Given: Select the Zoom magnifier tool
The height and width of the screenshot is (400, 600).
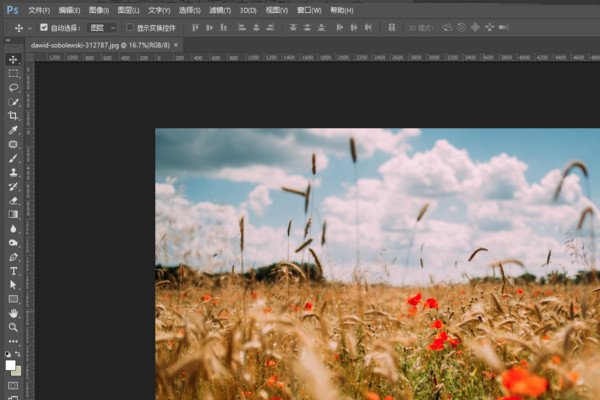Looking at the screenshot, I should pyautogui.click(x=14, y=326).
